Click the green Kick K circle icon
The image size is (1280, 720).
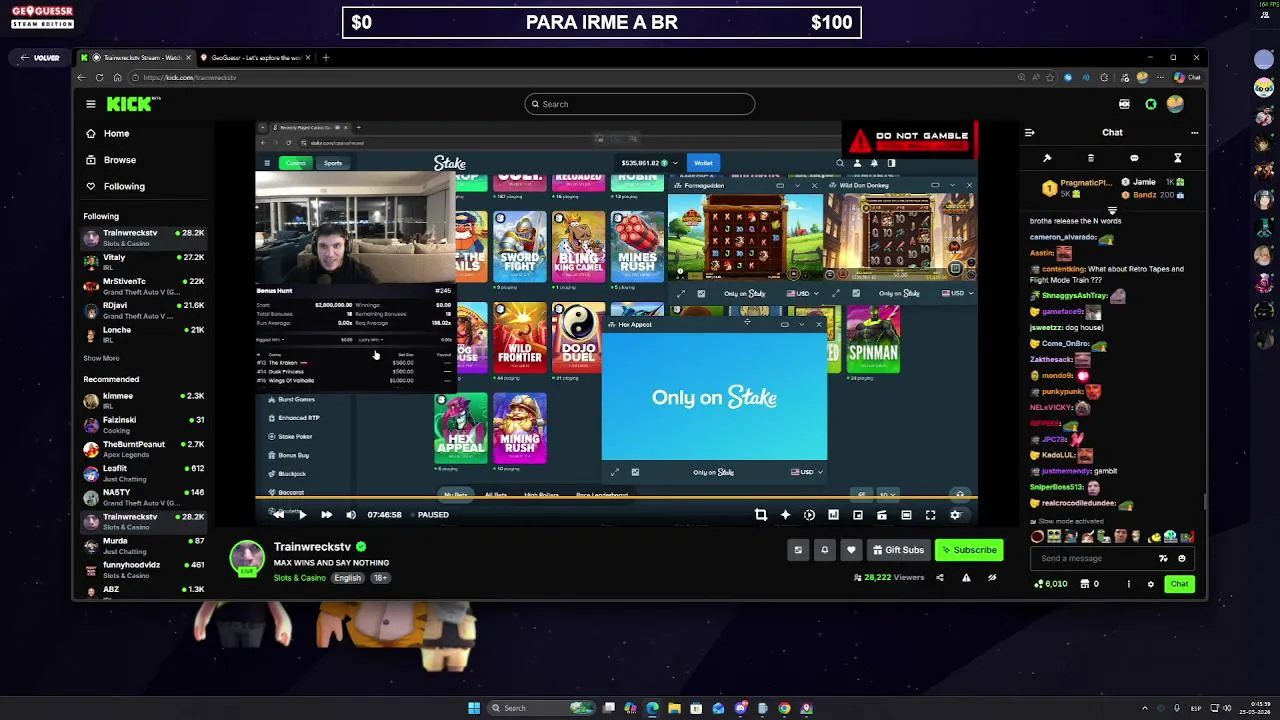click(1151, 104)
